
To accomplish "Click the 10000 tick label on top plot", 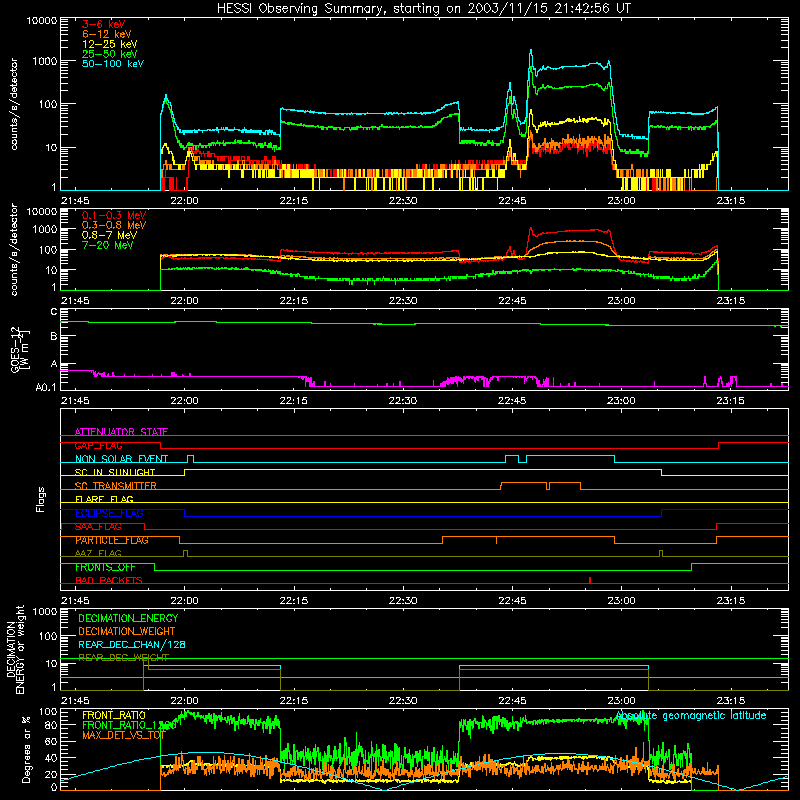I will 42,21.
